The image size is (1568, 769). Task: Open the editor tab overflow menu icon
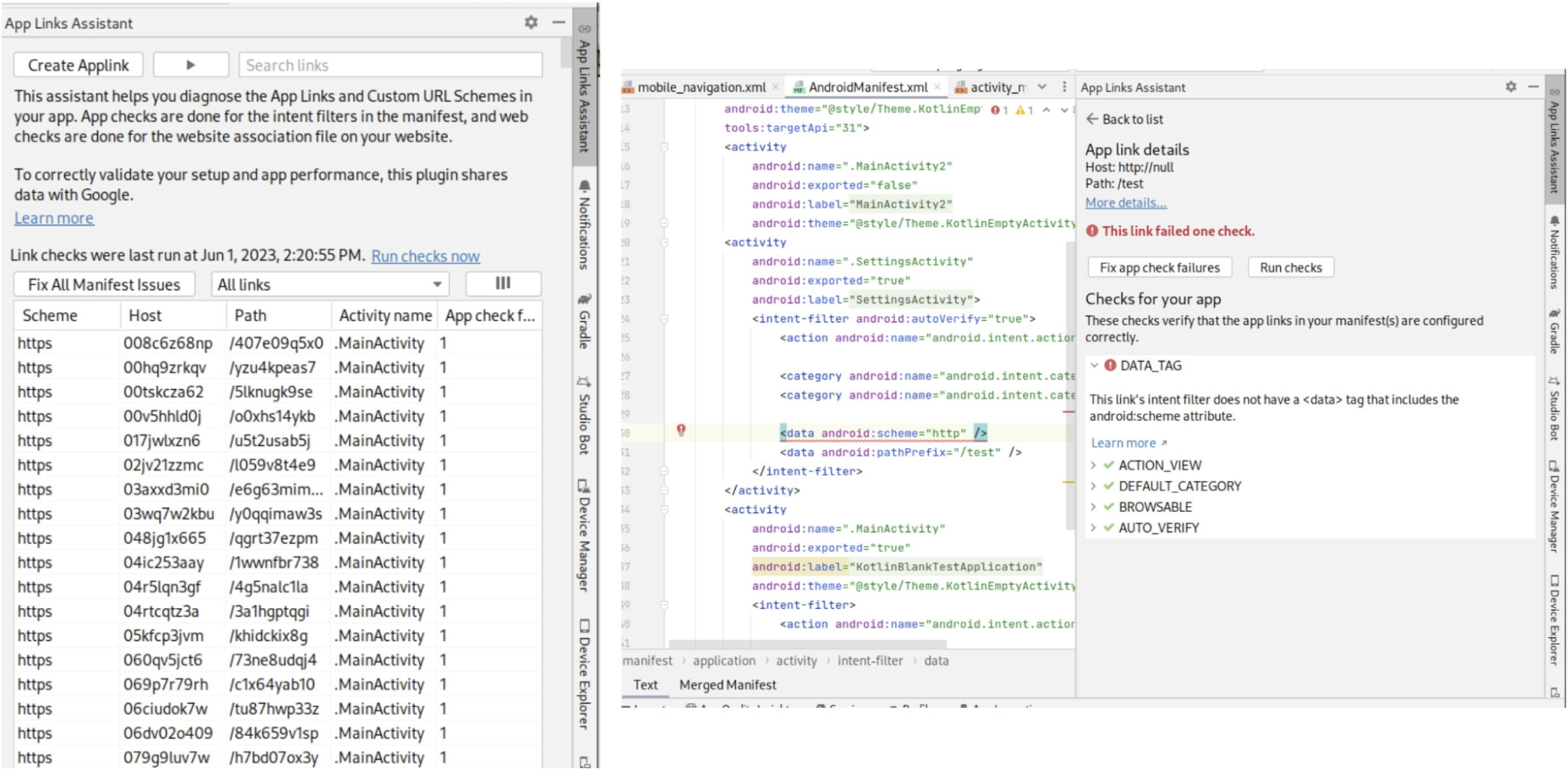(1064, 87)
